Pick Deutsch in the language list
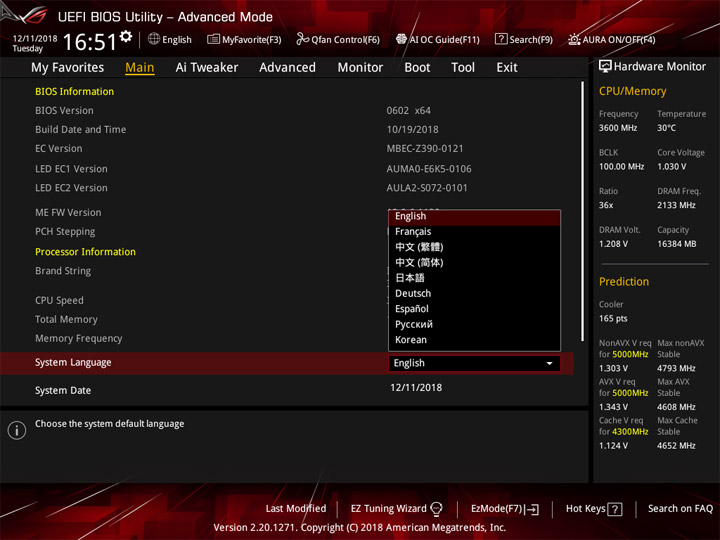The height and width of the screenshot is (540, 720). (474, 293)
